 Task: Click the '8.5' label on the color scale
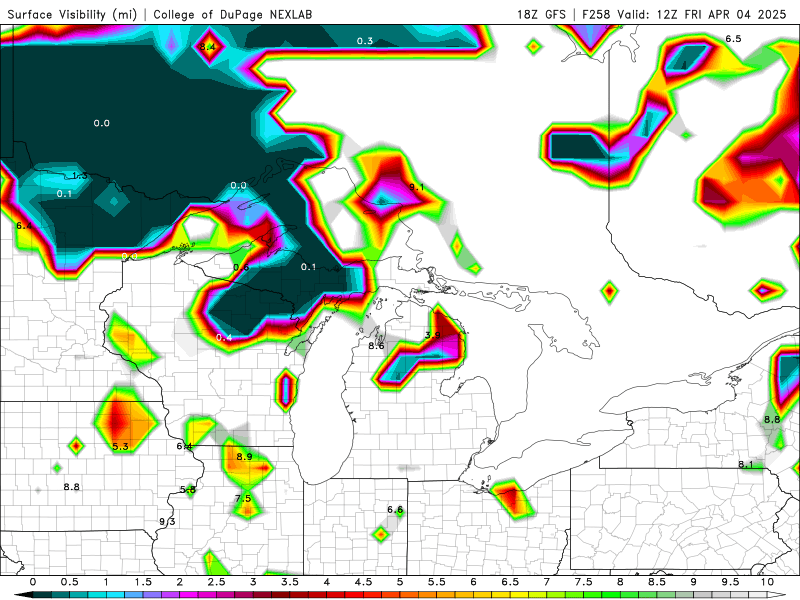click(657, 582)
